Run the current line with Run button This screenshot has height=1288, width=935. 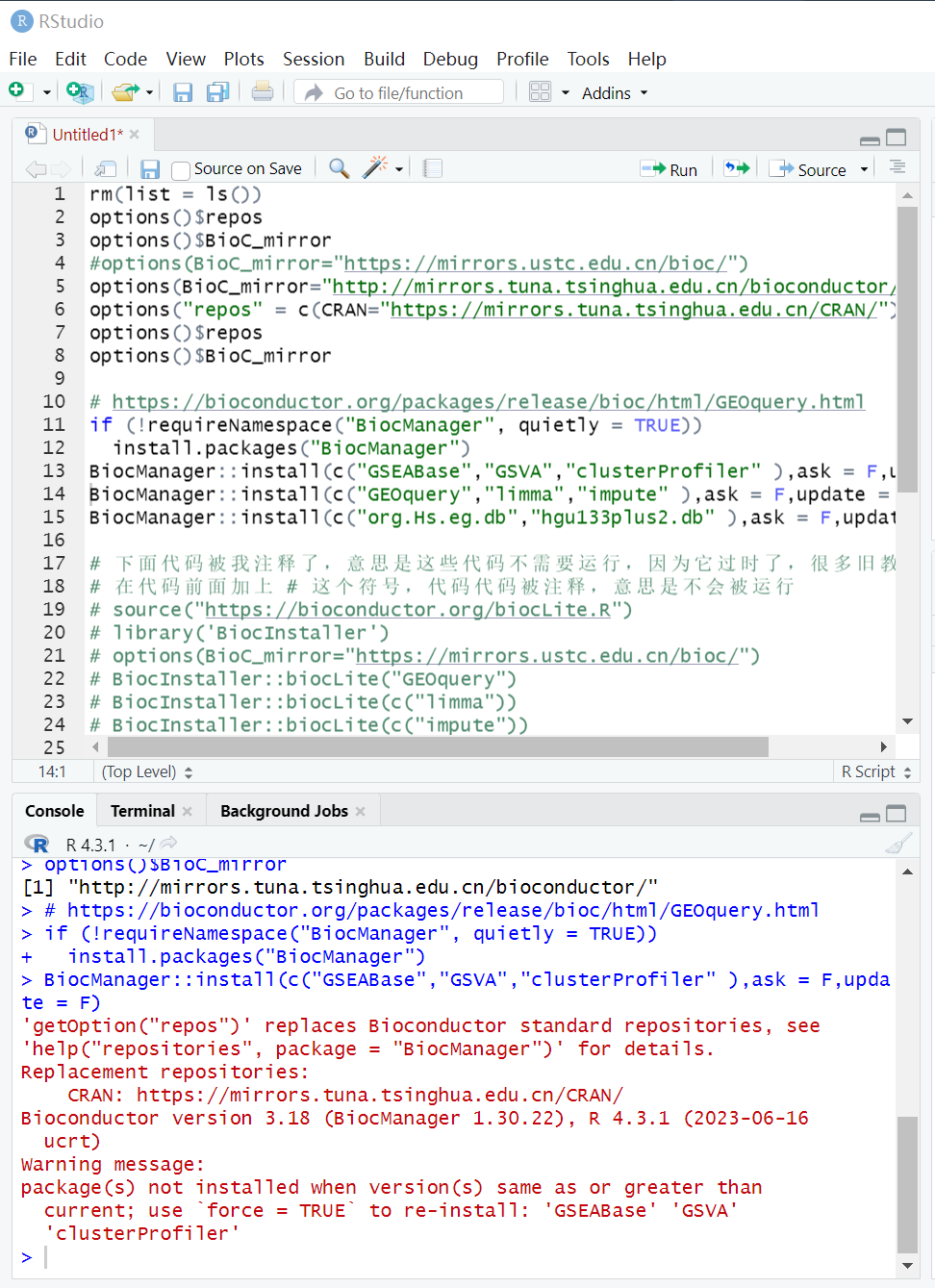coord(670,169)
